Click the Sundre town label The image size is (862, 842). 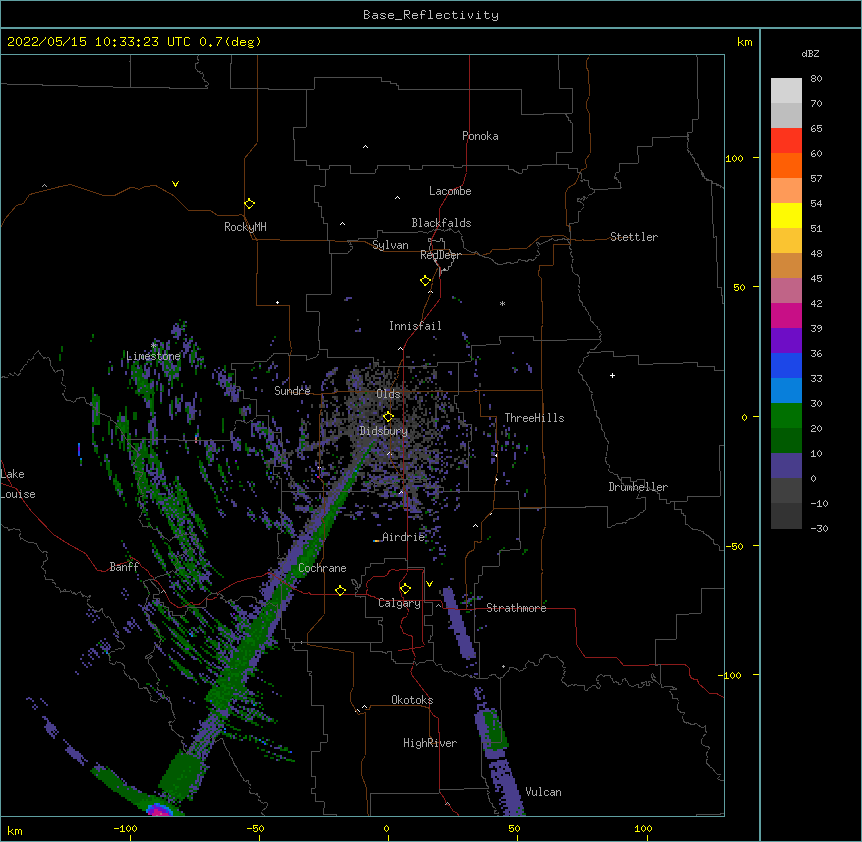(292, 391)
